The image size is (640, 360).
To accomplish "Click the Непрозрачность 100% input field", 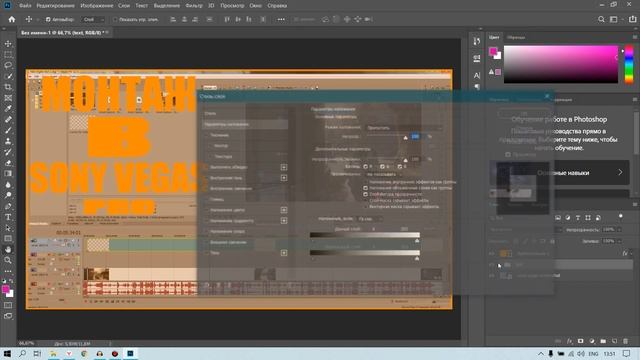I will click(x=609, y=230).
